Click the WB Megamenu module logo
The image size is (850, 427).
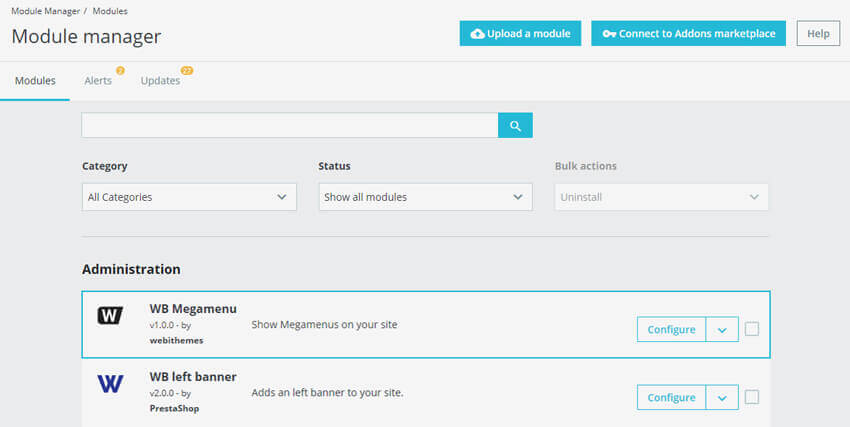[110, 316]
